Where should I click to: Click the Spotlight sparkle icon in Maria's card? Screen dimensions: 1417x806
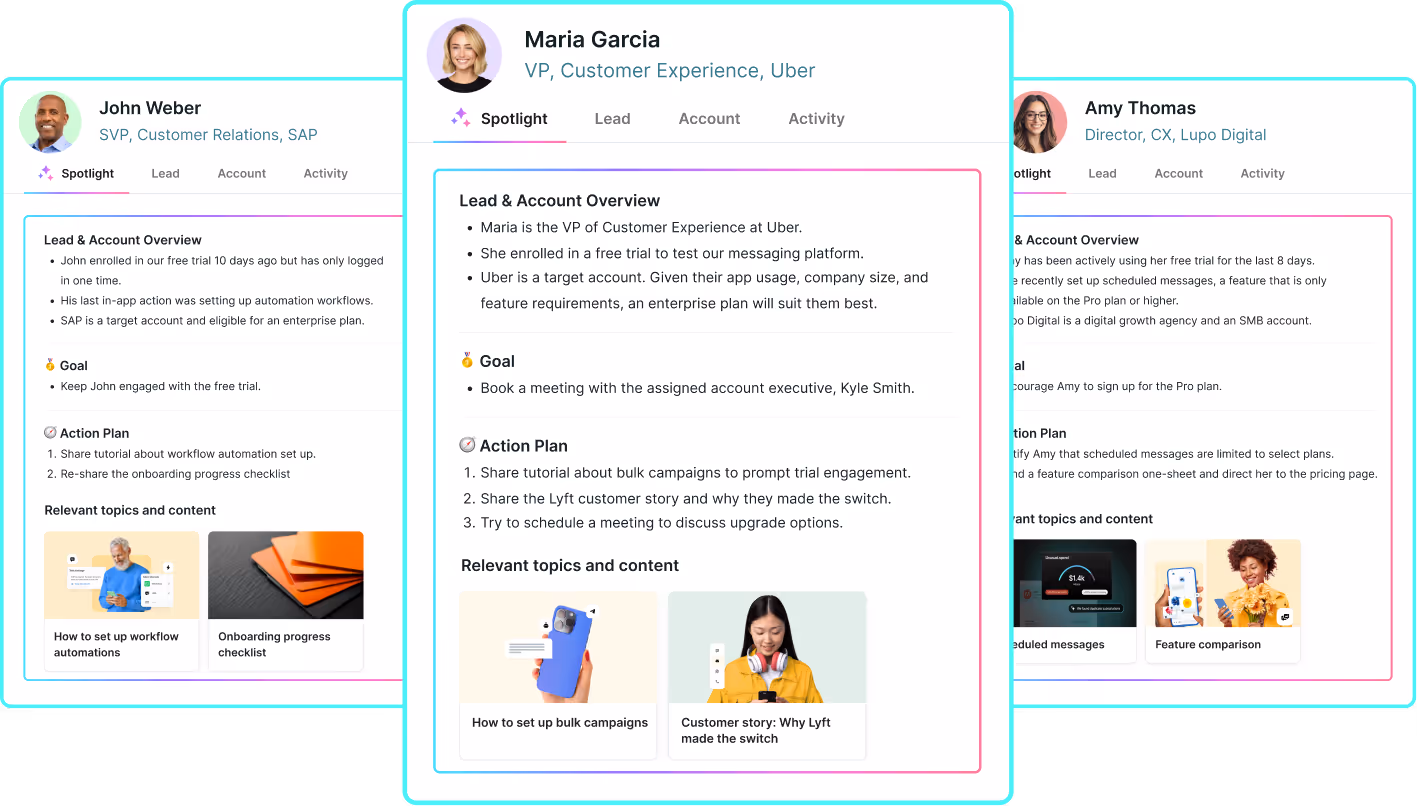(460, 118)
